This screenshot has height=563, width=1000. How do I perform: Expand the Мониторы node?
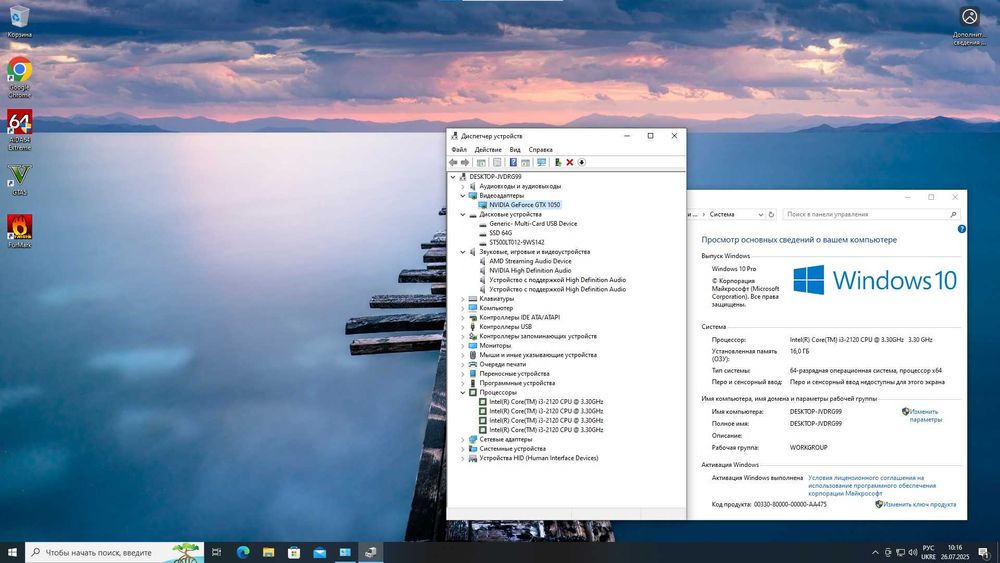pyautogui.click(x=463, y=346)
